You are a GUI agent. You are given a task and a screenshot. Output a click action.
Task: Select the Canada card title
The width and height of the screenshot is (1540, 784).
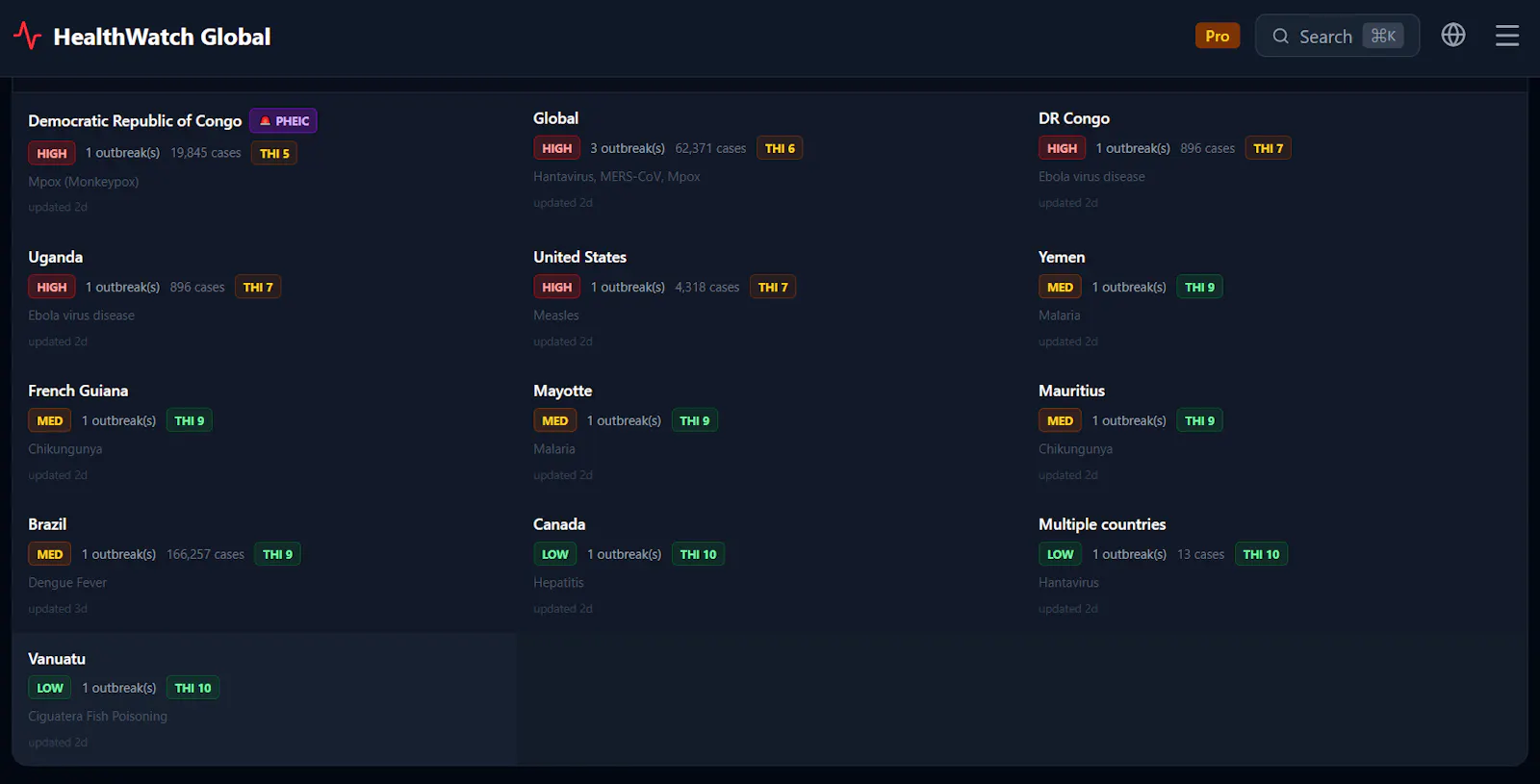(x=559, y=524)
